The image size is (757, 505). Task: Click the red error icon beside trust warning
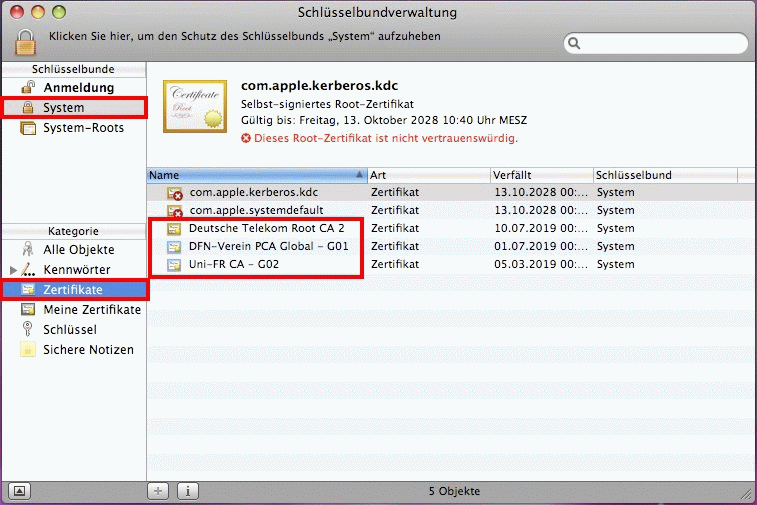pyautogui.click(x=246, y=138)
